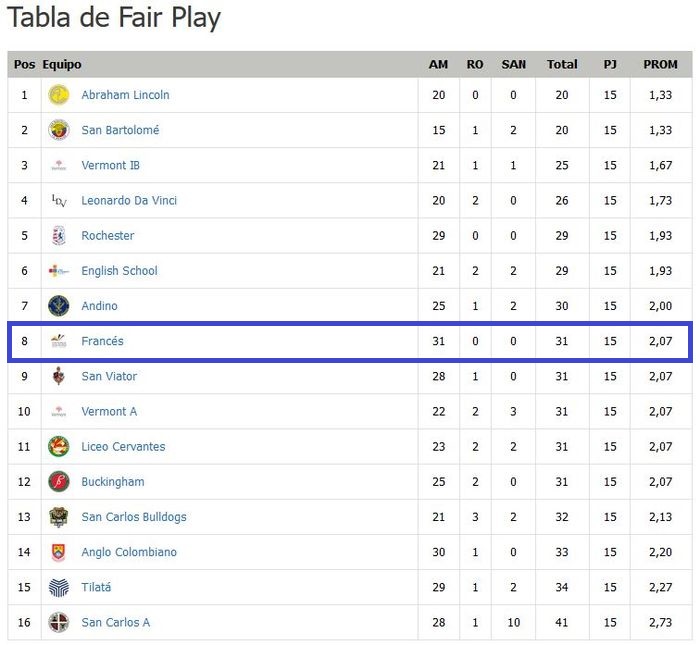Click the Buckingham team crest icon

(x=58, y=482)
